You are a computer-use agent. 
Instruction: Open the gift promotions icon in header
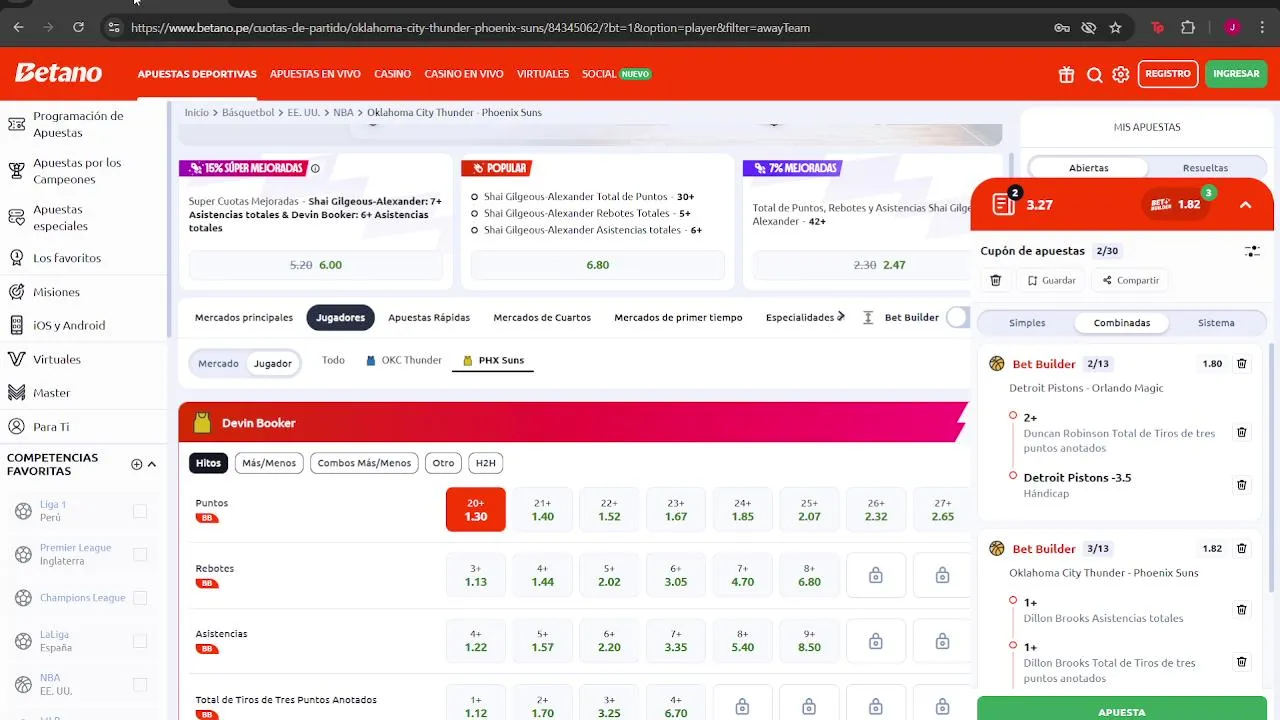pos(1067,74)
